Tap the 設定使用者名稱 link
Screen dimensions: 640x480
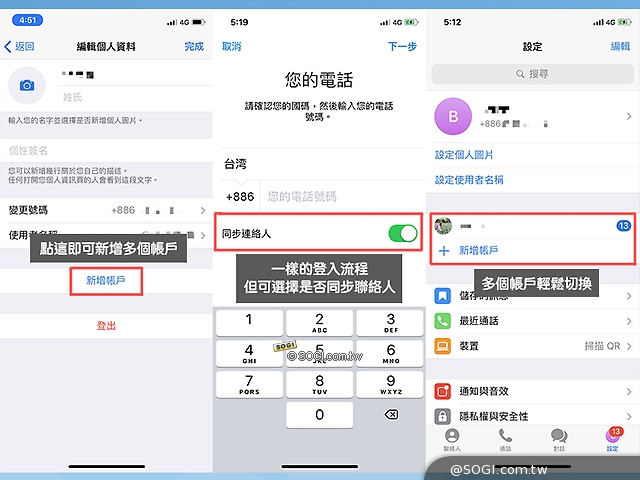click(469, 180)
